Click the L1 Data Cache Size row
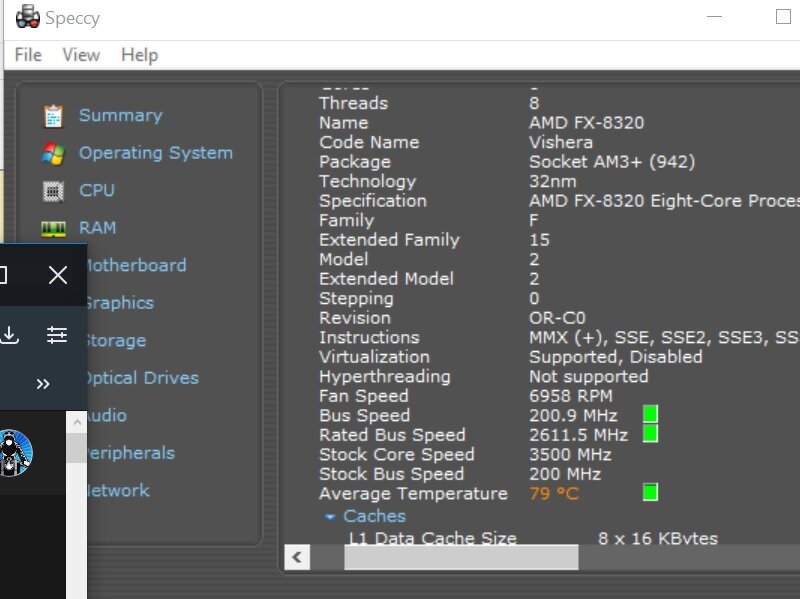Image resolution: width=800 pixels, height=599 pixels. click(x=533, y=538)
